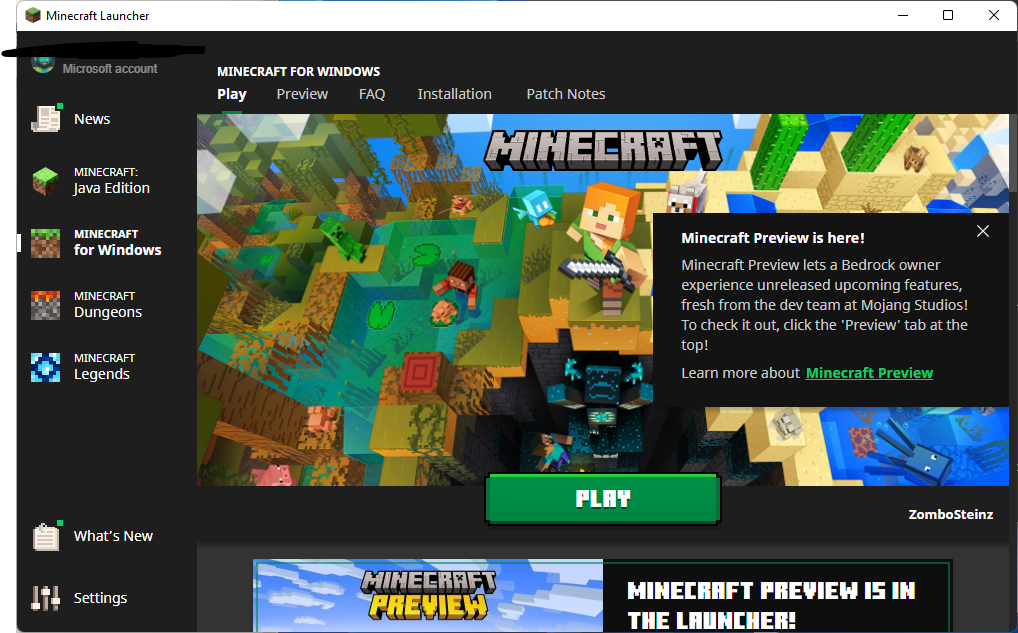Click the 'Minecraft Preview is here!' title
Screen dimensions: 1018x633
point(773,238)
